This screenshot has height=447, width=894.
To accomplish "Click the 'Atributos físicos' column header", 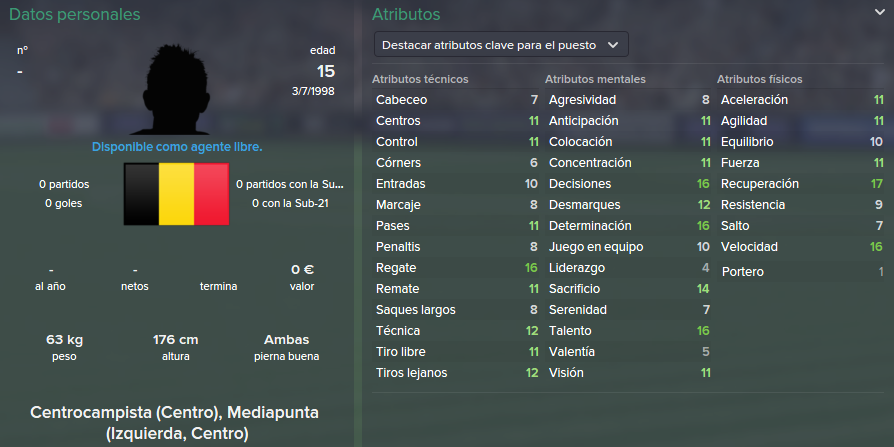I will coord(759,79).
